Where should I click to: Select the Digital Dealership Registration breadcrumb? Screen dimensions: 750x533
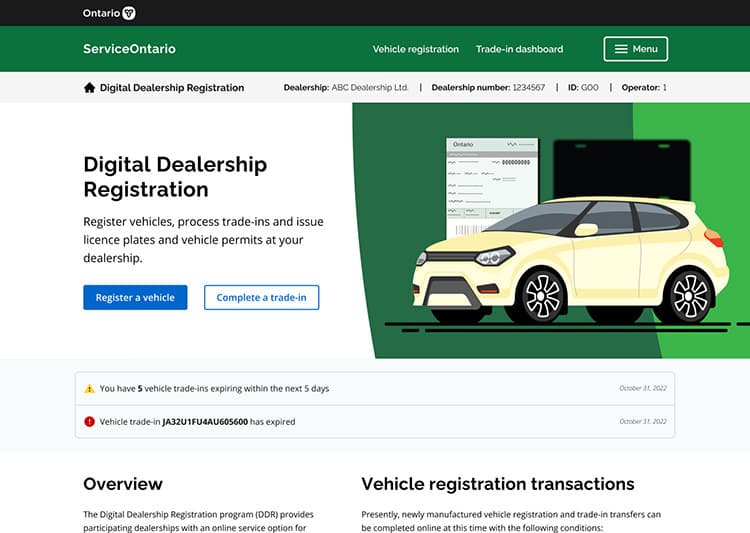pyautogui.click(x=172, y=88)
